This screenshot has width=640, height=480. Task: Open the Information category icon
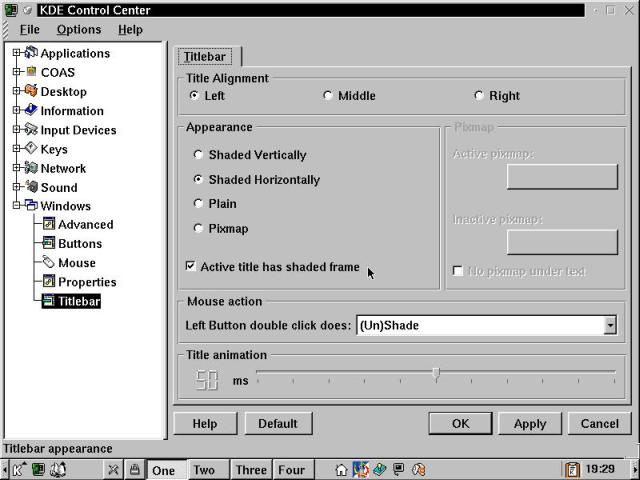click(x=30, y=110)
